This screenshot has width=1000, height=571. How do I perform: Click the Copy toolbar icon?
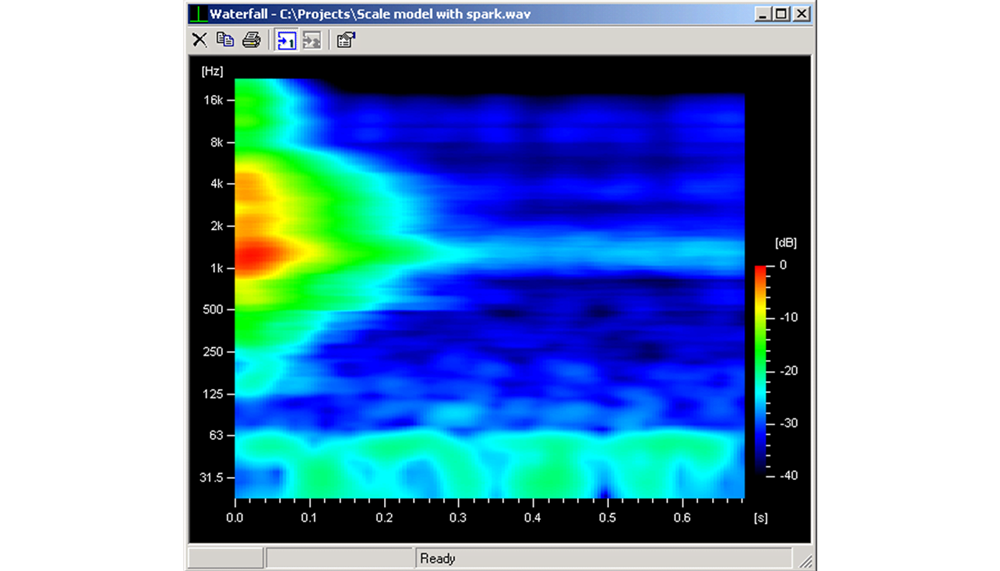225,40
